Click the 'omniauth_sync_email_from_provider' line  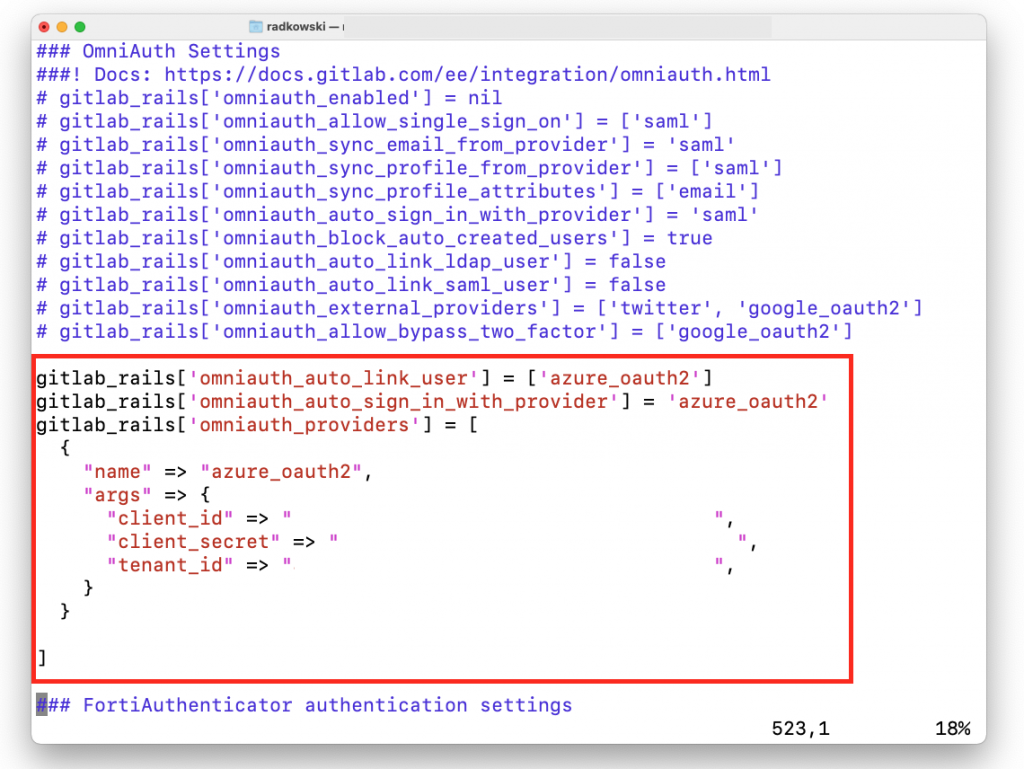point(385,145)
